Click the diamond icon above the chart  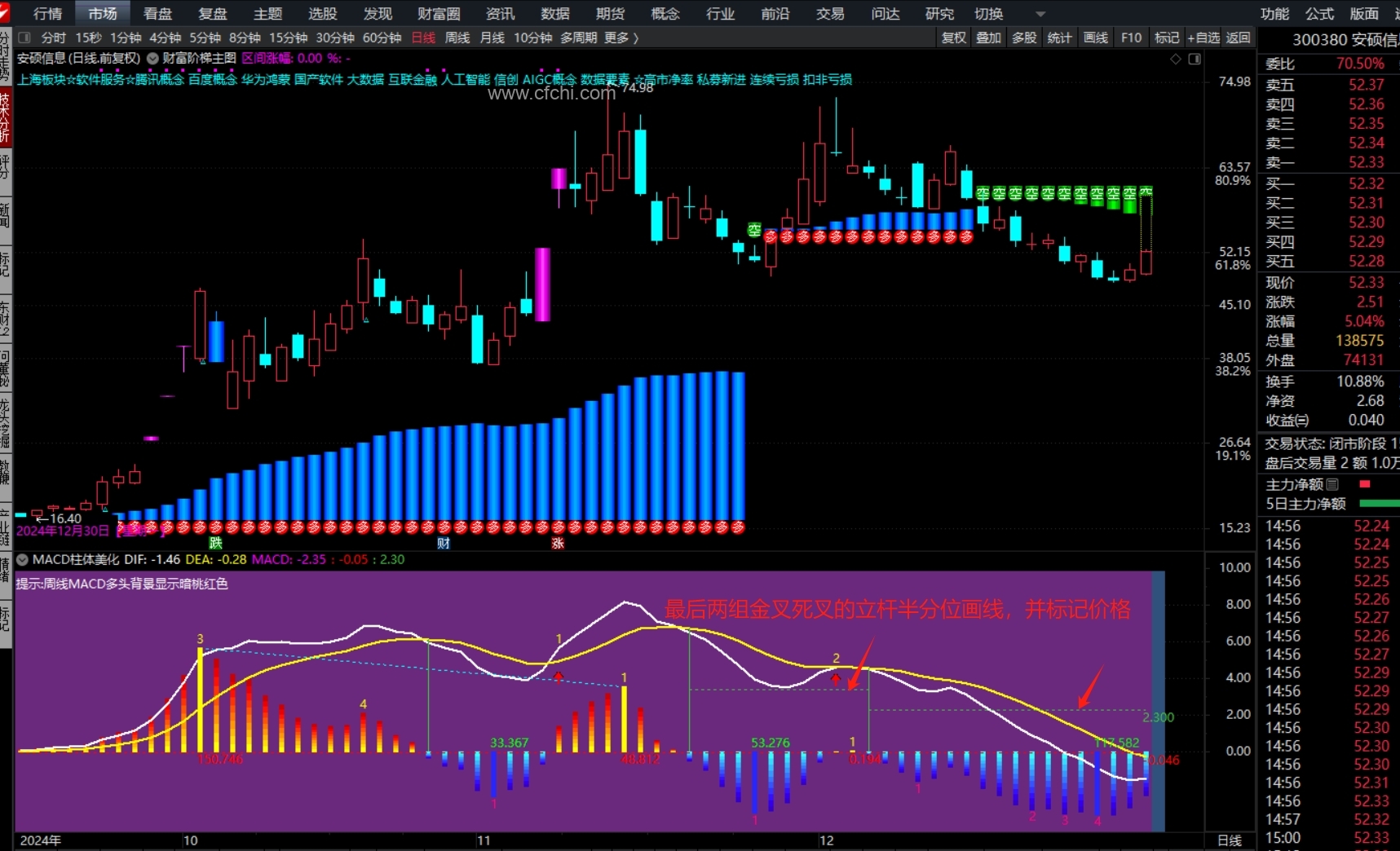point(1175,59)
